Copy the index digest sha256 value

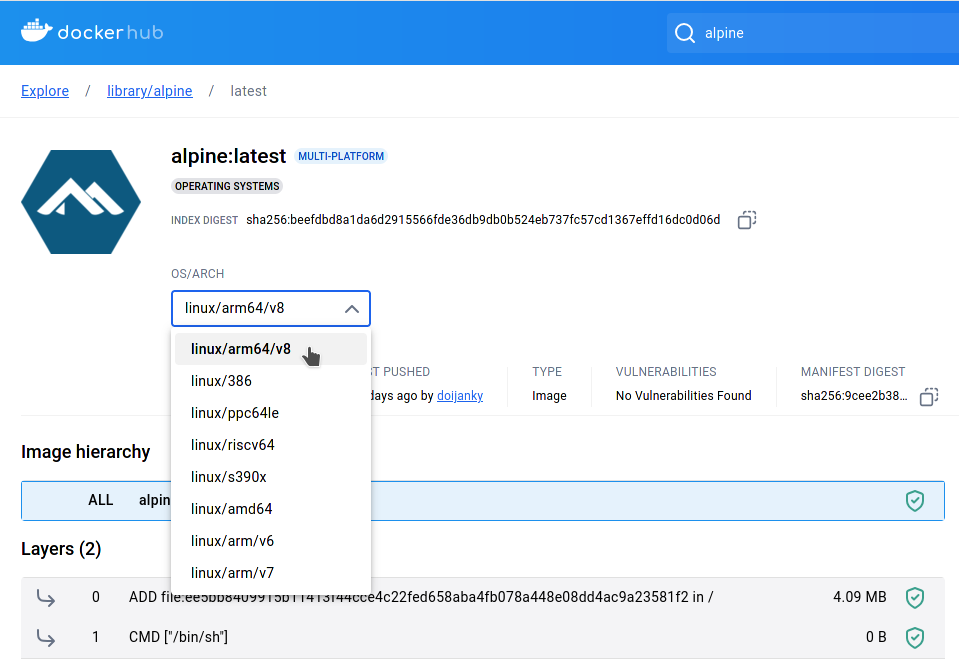pyautogui.click(x=746, y=220)
